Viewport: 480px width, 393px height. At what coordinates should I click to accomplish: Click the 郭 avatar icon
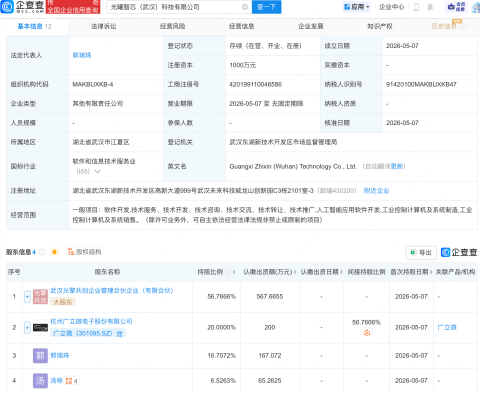click(x=40, y=356)
